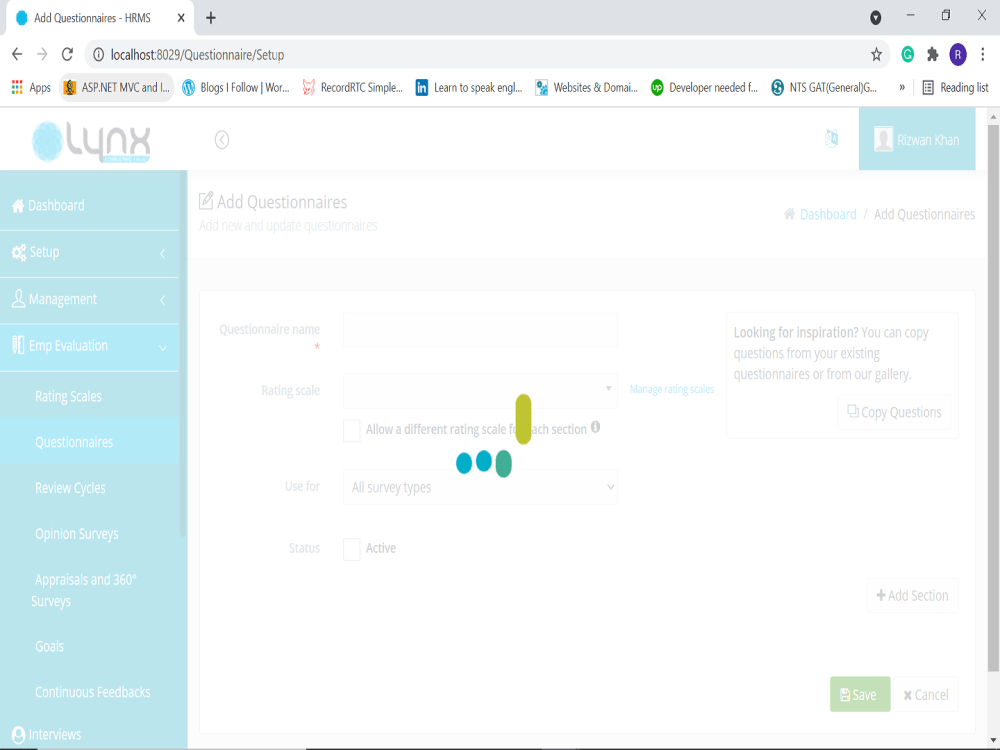Viewport: 1000px width, 750px height.
Task: Toggle the Active status checkbox
Action: [x=351, y=549]
